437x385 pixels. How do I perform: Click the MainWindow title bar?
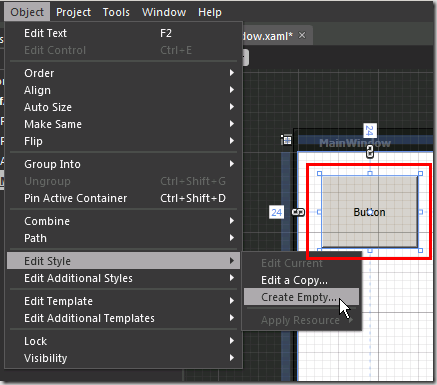(365, 143)
